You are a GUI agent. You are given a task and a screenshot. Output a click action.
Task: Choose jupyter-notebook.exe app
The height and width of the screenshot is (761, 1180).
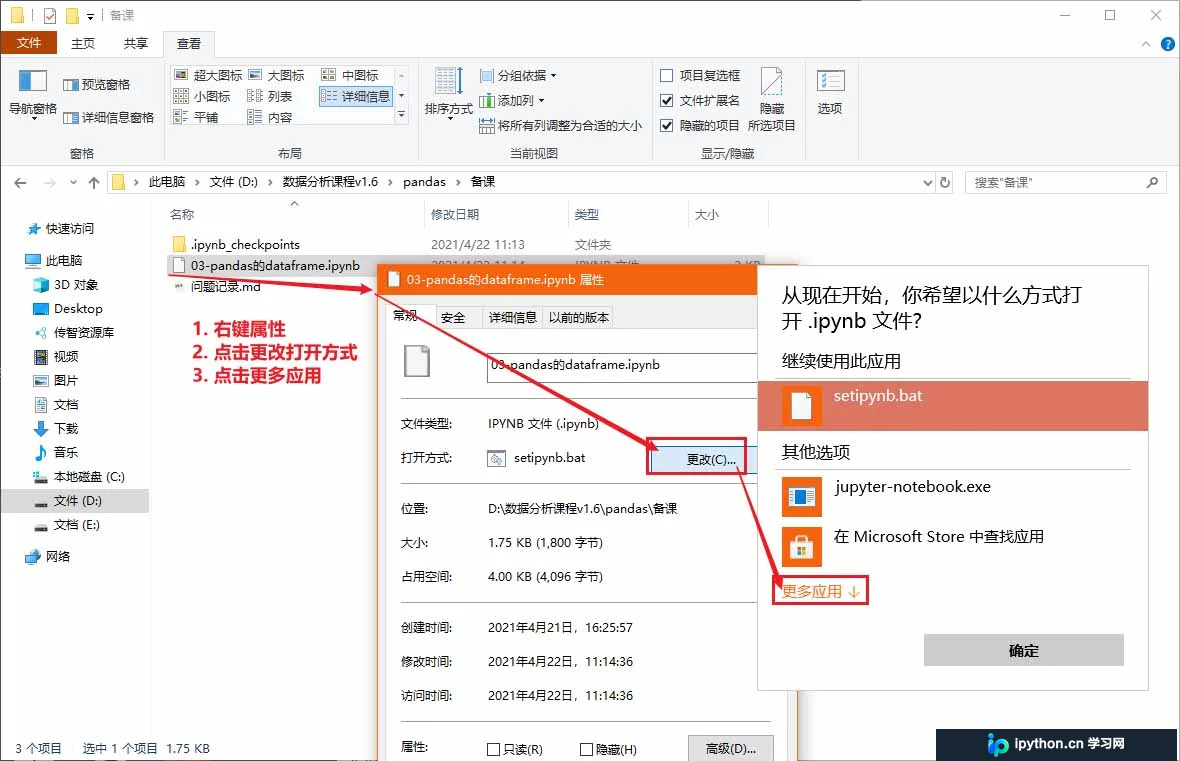(952, 497)
